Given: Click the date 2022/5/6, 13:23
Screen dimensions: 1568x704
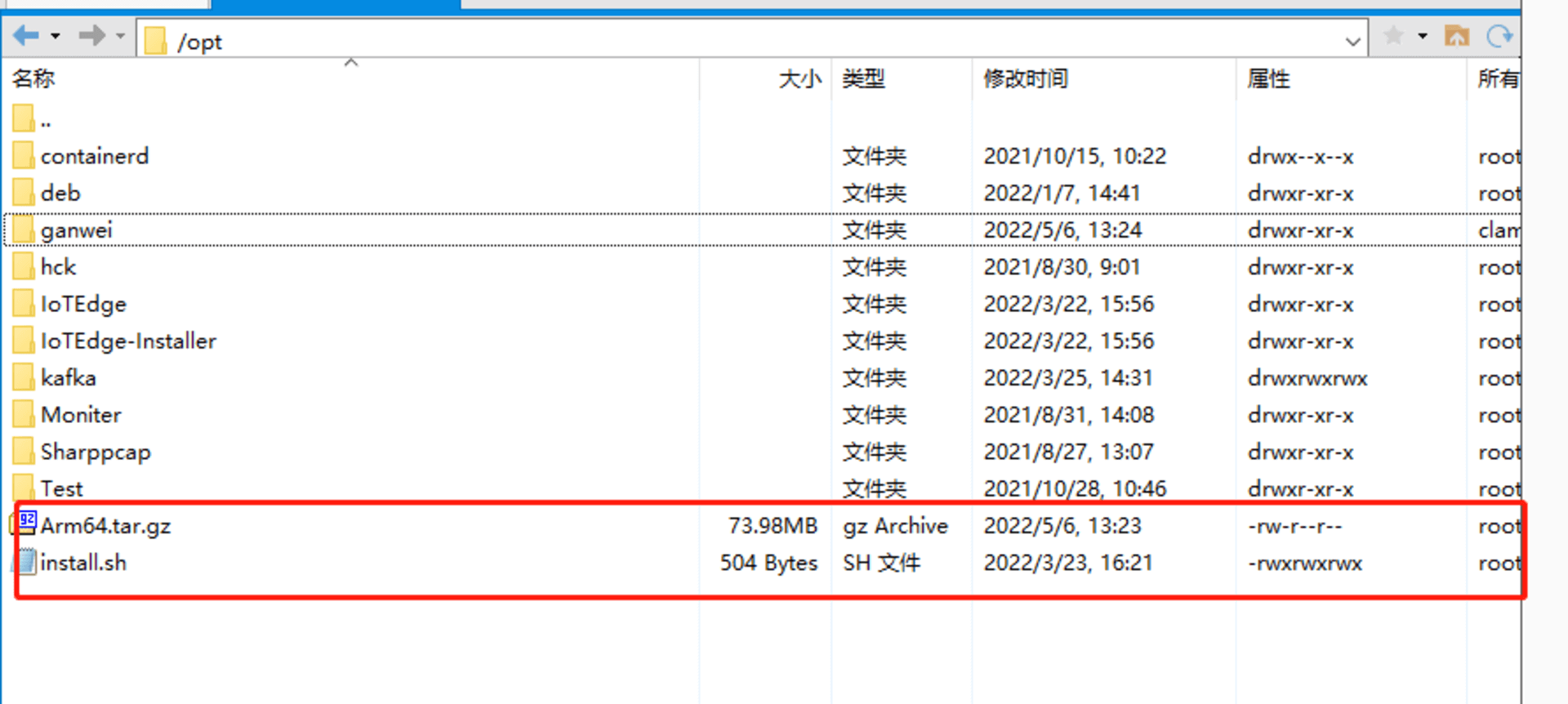Looking at the screenshot, I should pos(1062,526).
